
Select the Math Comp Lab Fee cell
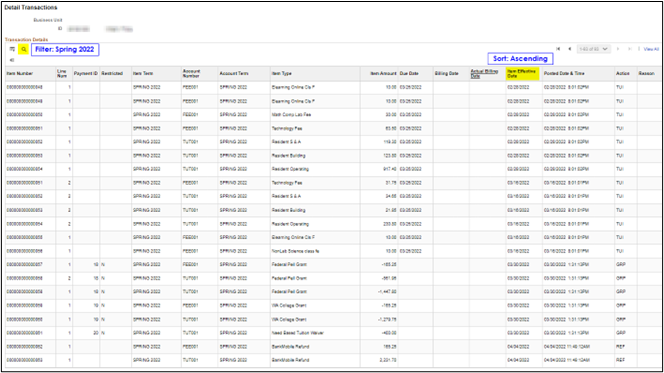click(x=291, y=115)
